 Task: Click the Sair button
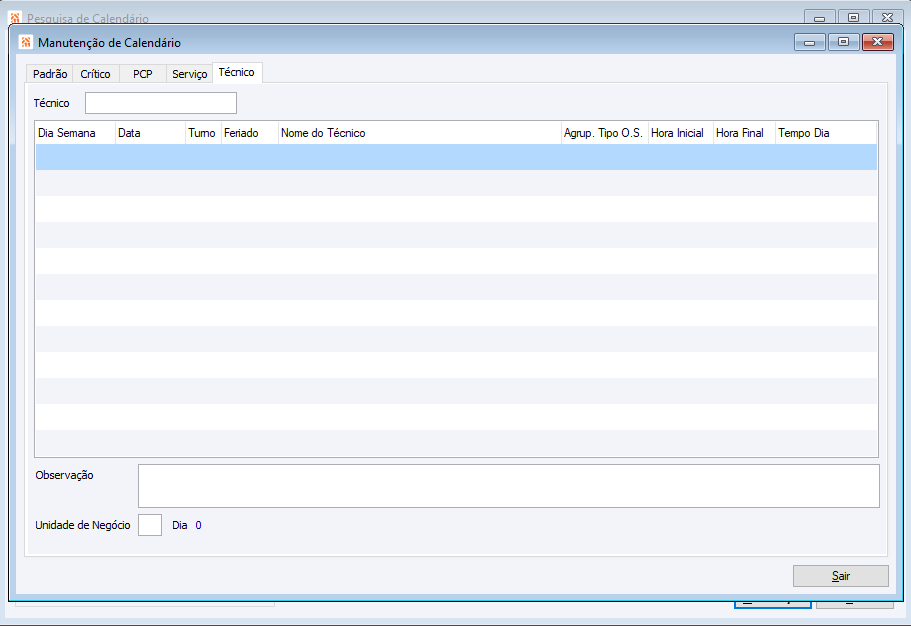click(x=840, y=575)
